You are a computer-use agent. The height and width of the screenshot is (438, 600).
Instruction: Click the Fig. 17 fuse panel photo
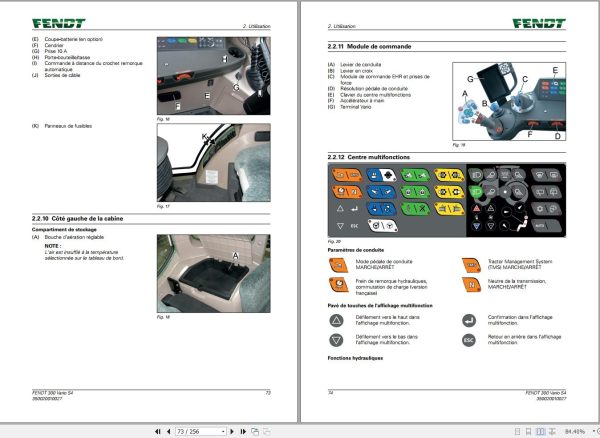click(x=214, y=163)
